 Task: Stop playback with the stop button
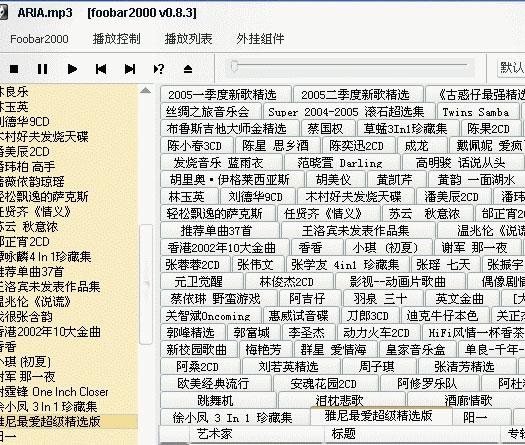pyautogui.click(x=14, y=69)
